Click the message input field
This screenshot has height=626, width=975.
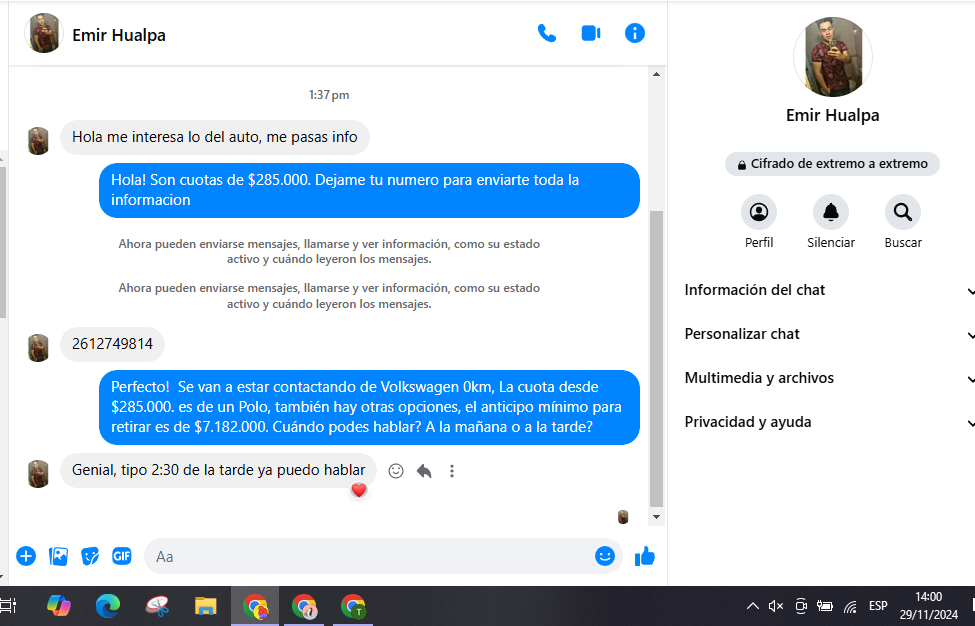click(370, 556)
